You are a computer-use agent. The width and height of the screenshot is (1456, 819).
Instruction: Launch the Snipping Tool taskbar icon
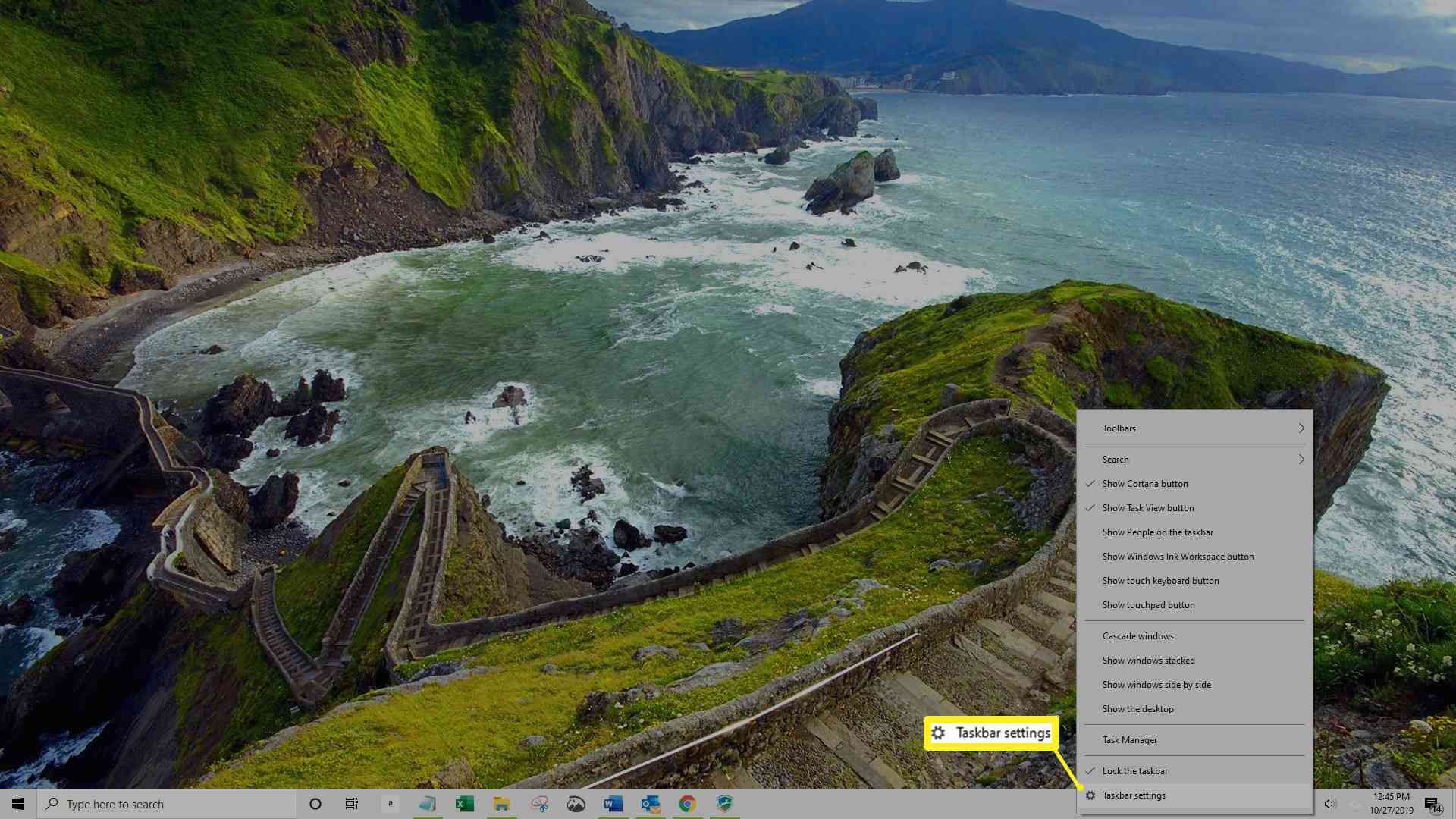pyautogui.click(x=539, y=804)
